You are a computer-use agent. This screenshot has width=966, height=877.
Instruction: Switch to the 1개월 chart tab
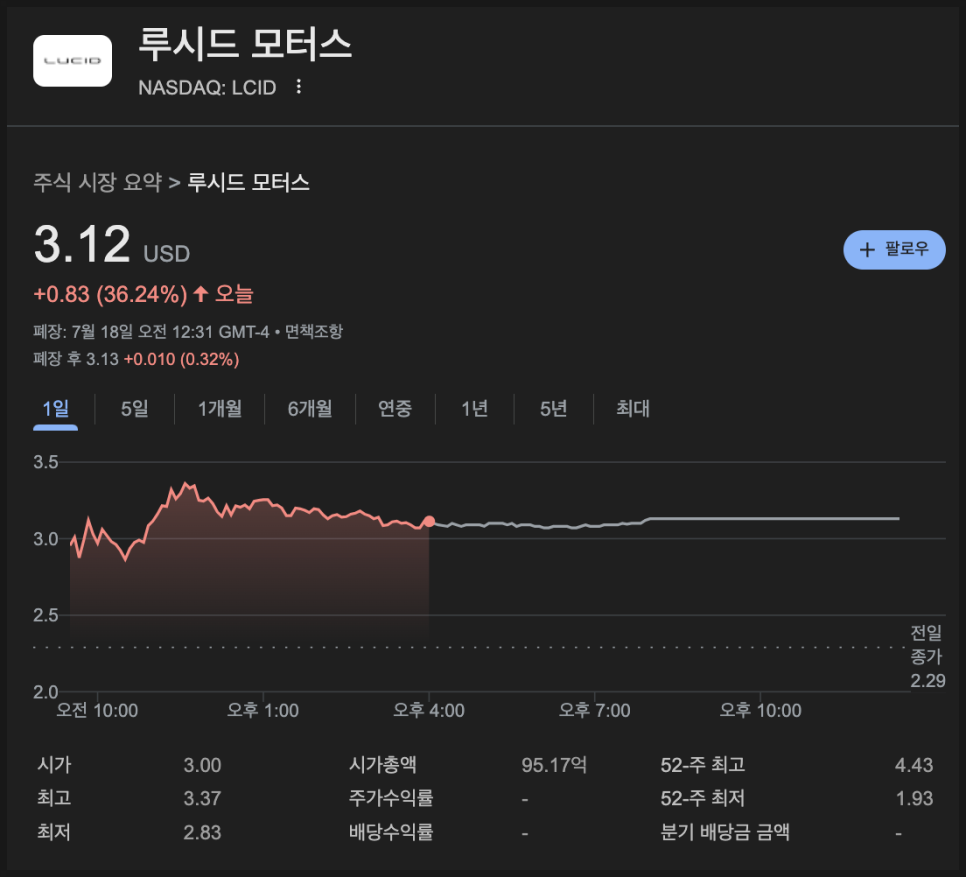(x=219, y=409)
